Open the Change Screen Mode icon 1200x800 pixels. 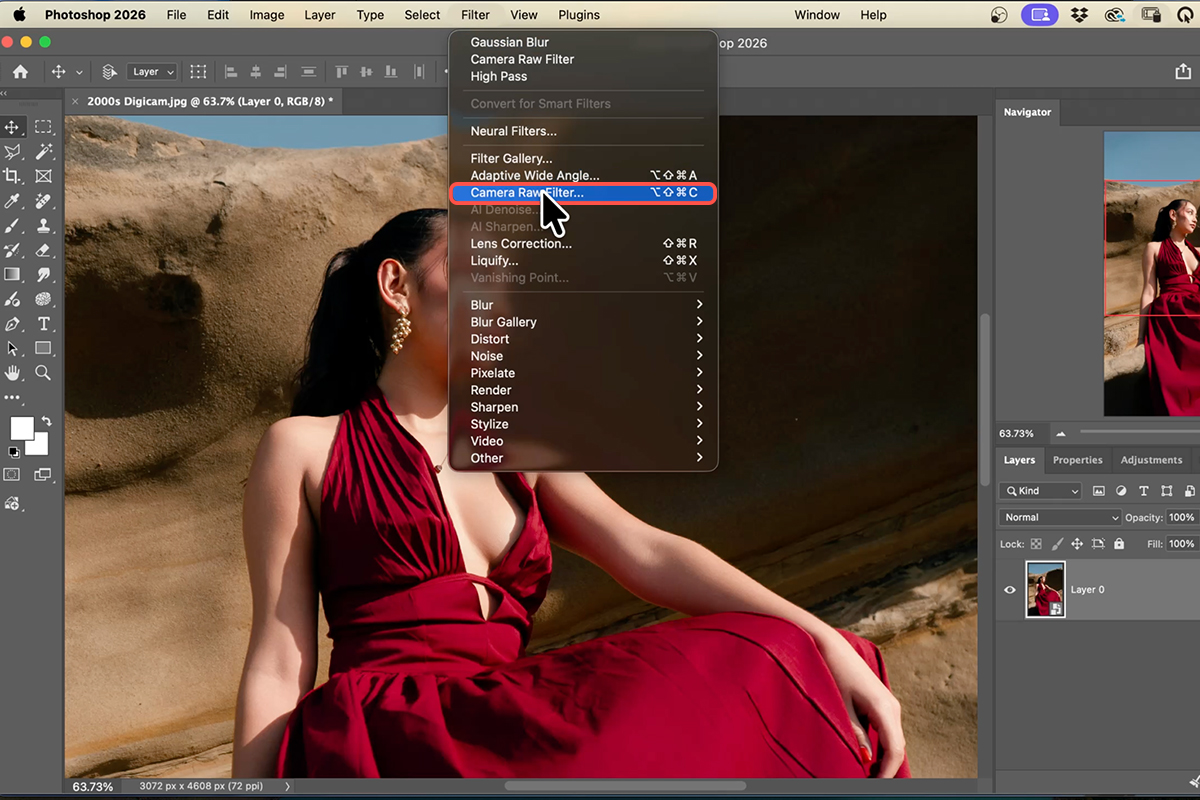[x=42, y=475]
